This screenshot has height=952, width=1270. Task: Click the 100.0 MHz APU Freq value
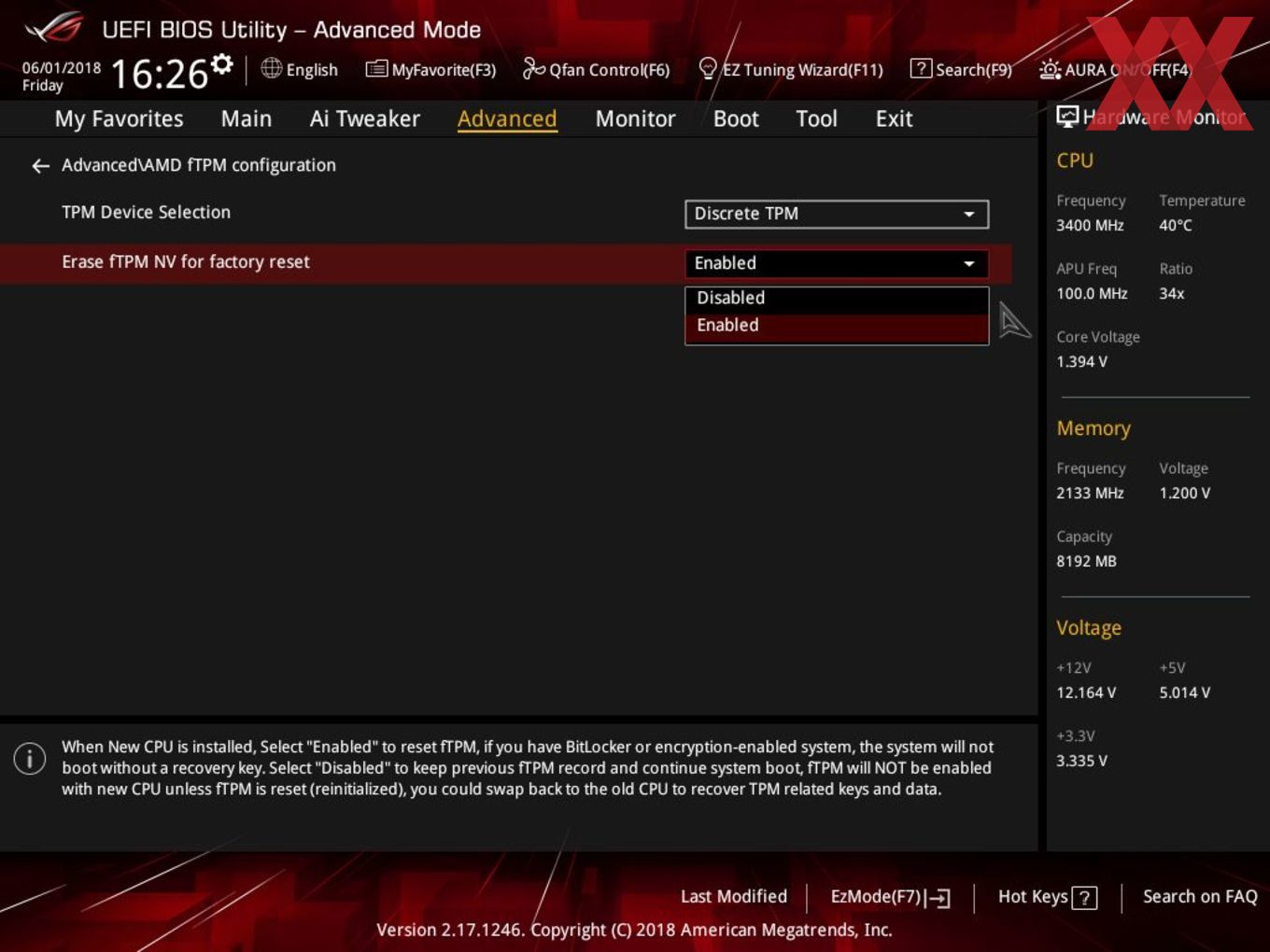click(1092, 294)
